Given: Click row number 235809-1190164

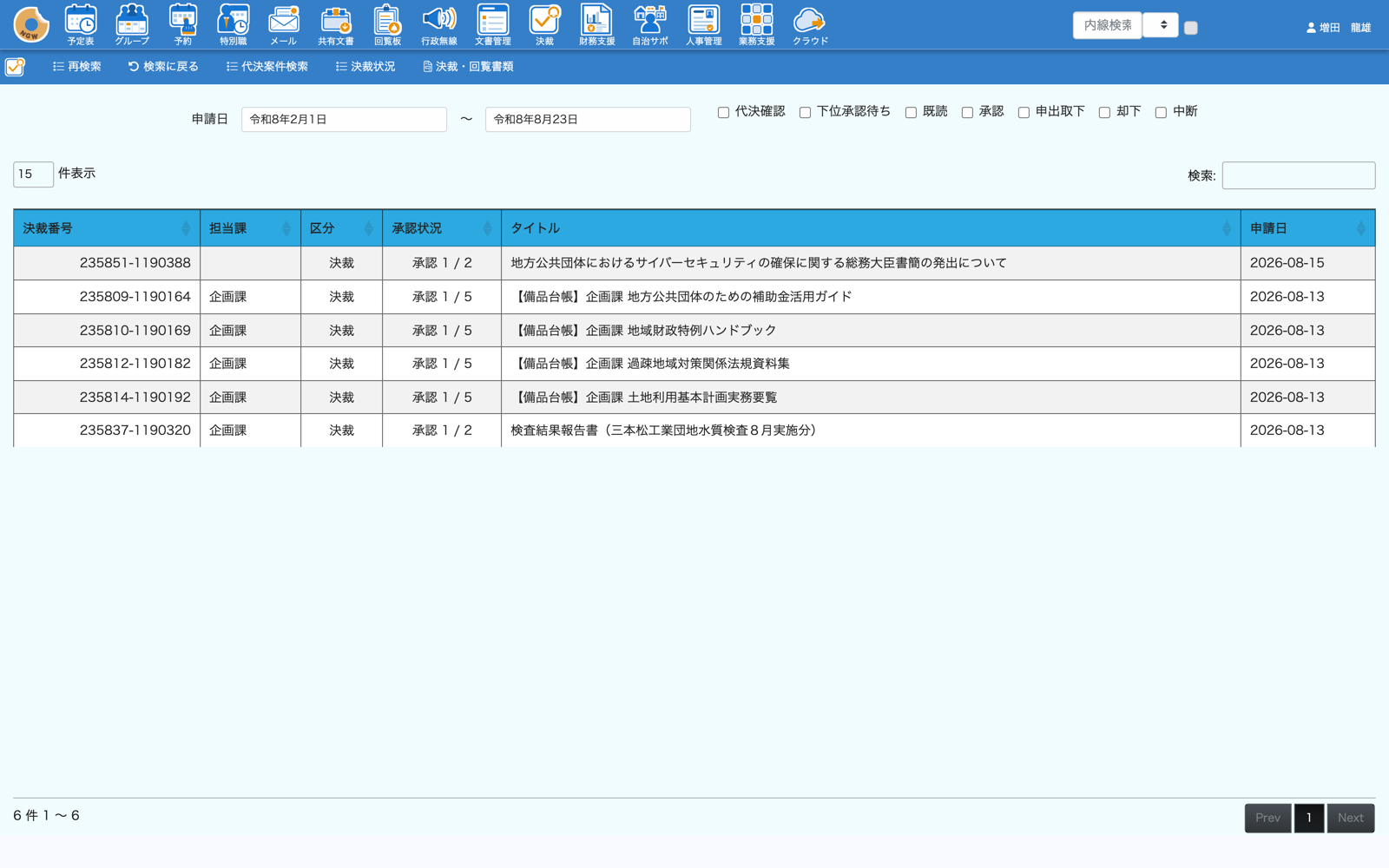Looking at the screenshot, I should pyautogui.click(x=135, y=297).
